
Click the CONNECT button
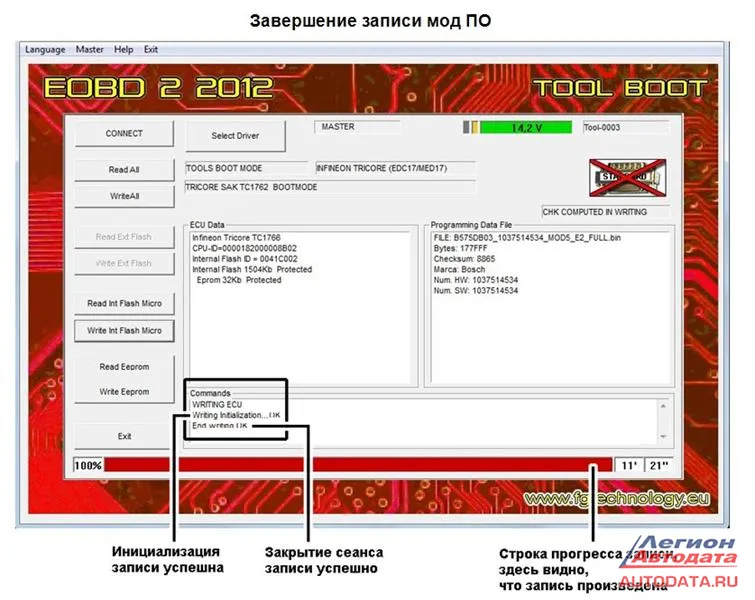tap(124, 133)
